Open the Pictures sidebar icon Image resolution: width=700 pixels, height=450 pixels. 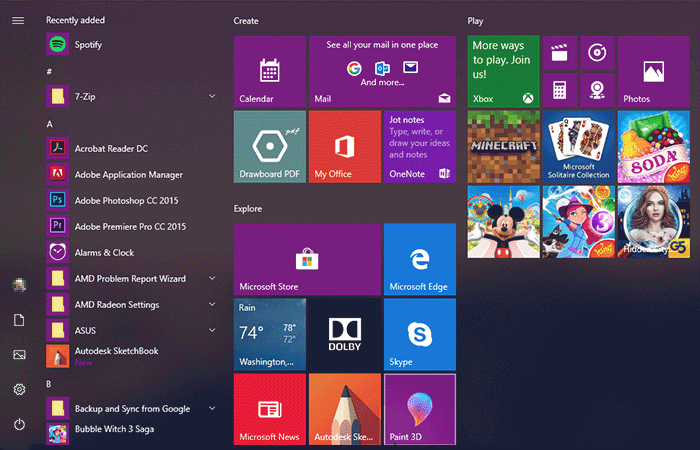[x=19, y=354]
